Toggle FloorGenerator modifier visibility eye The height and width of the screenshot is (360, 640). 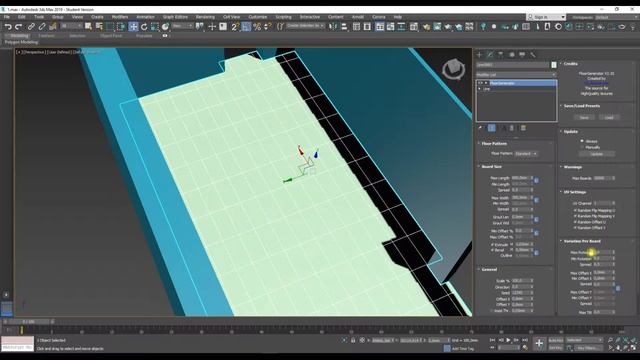click(480, 83)
